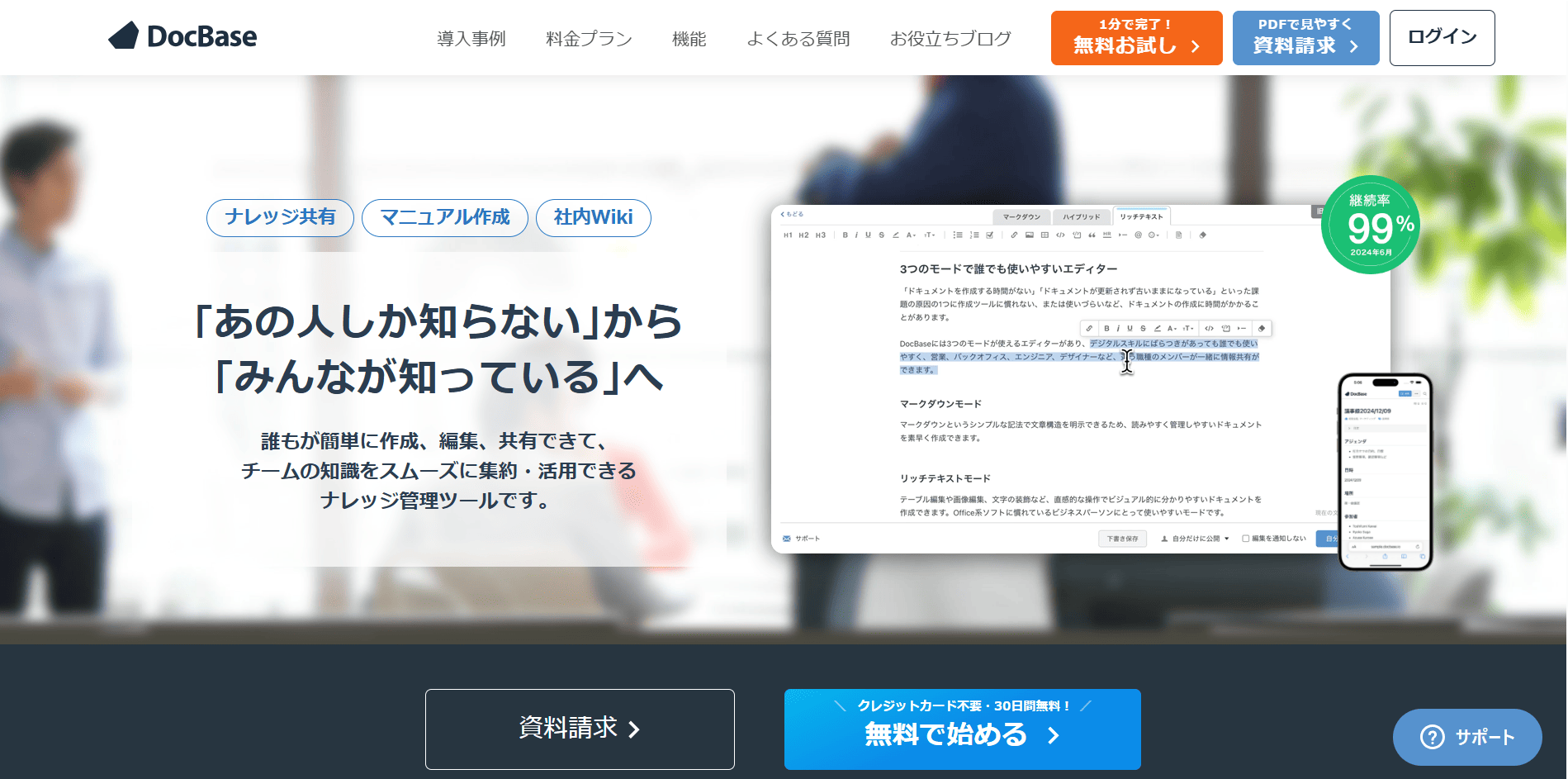Insert code block from main toolbar
1568x779 pixels.
coord(1077,235)
